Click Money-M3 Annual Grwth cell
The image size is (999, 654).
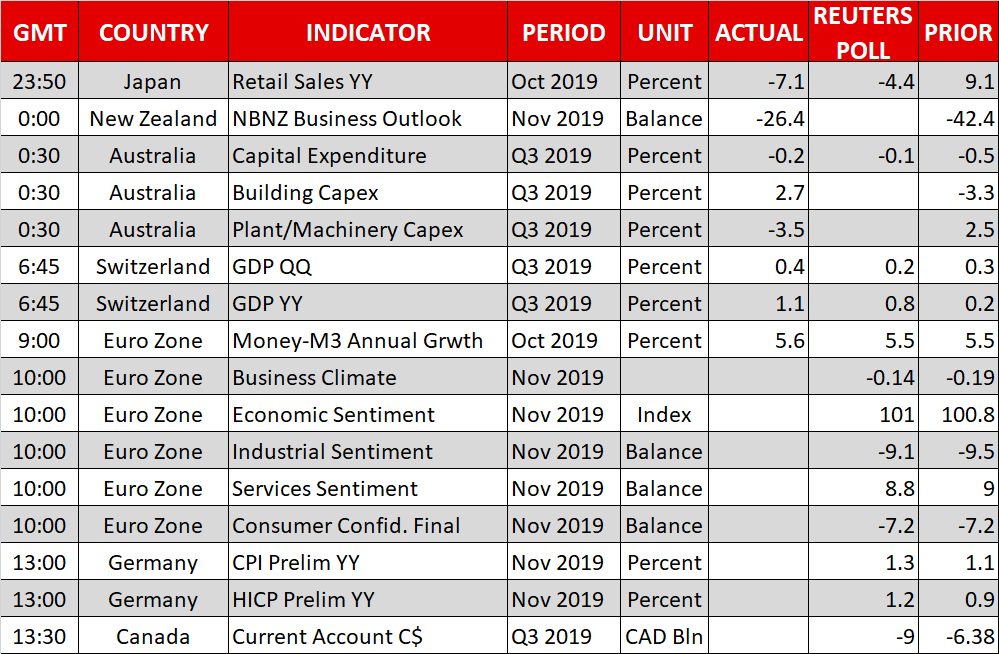pyautogui.click(x=357, y=340)
